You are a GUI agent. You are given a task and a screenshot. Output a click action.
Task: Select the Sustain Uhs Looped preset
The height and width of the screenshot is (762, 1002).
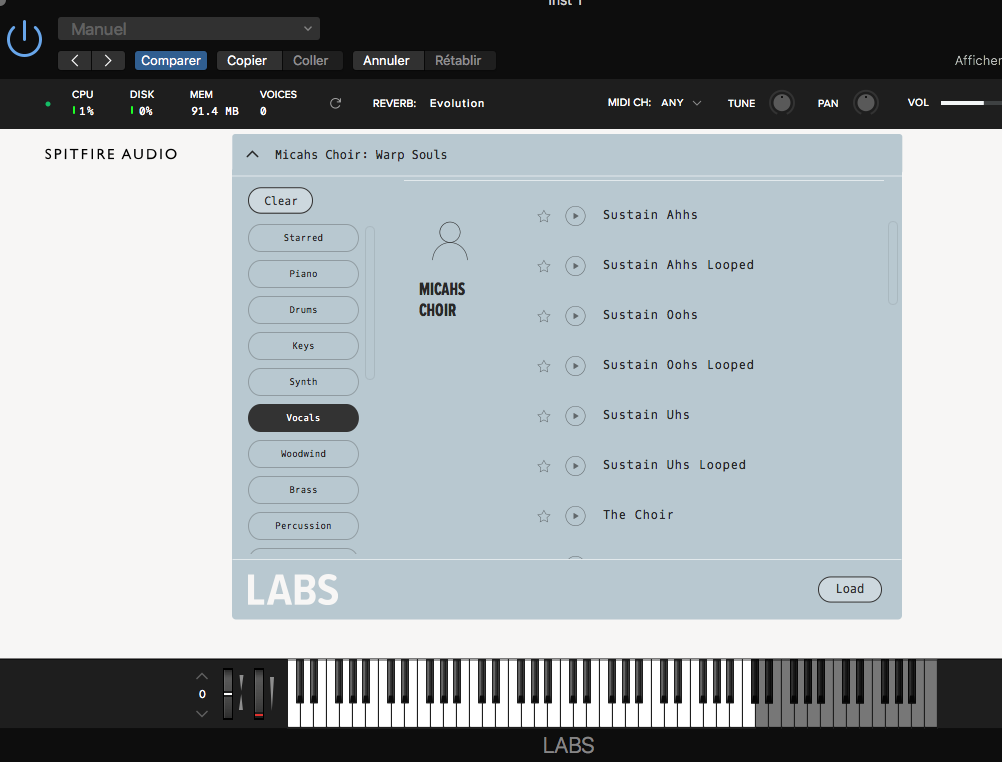coord(674,465)
